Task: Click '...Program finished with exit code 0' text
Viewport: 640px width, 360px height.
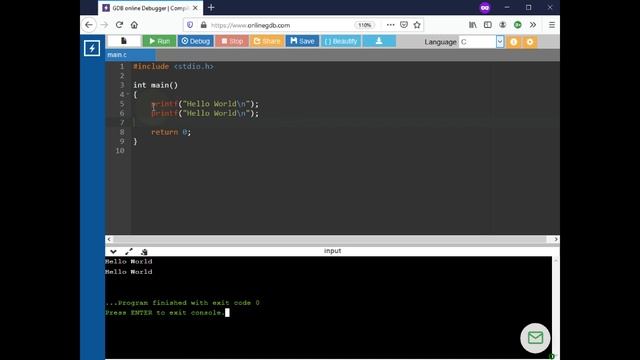Action: (x=182, y=303)
